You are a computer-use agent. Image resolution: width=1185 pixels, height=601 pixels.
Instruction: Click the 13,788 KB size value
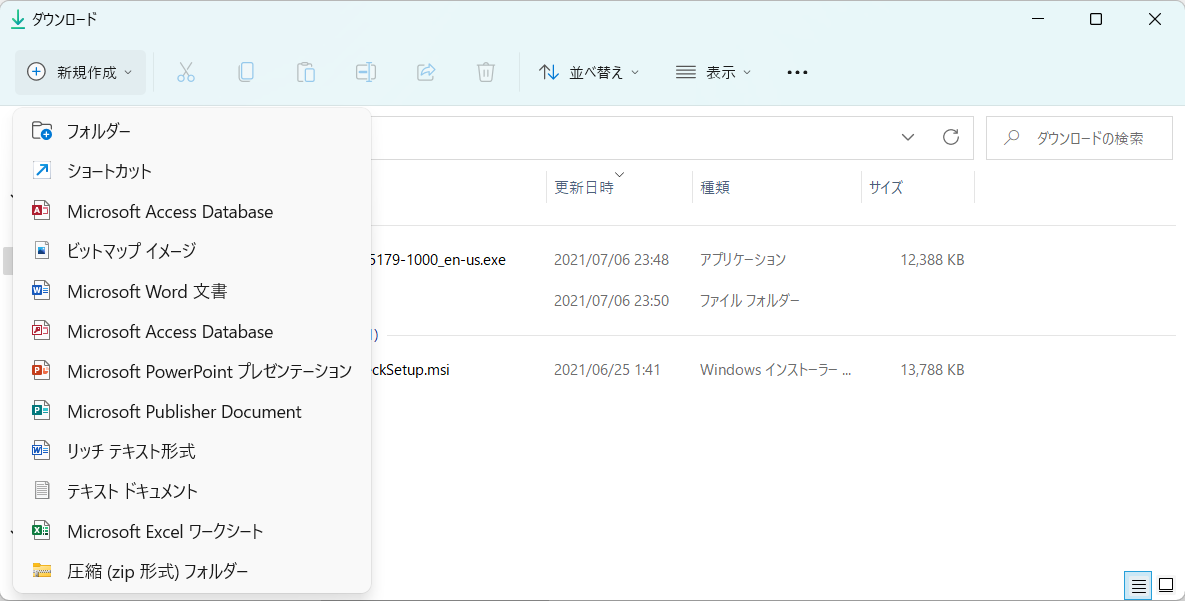[x=932, y=370]
